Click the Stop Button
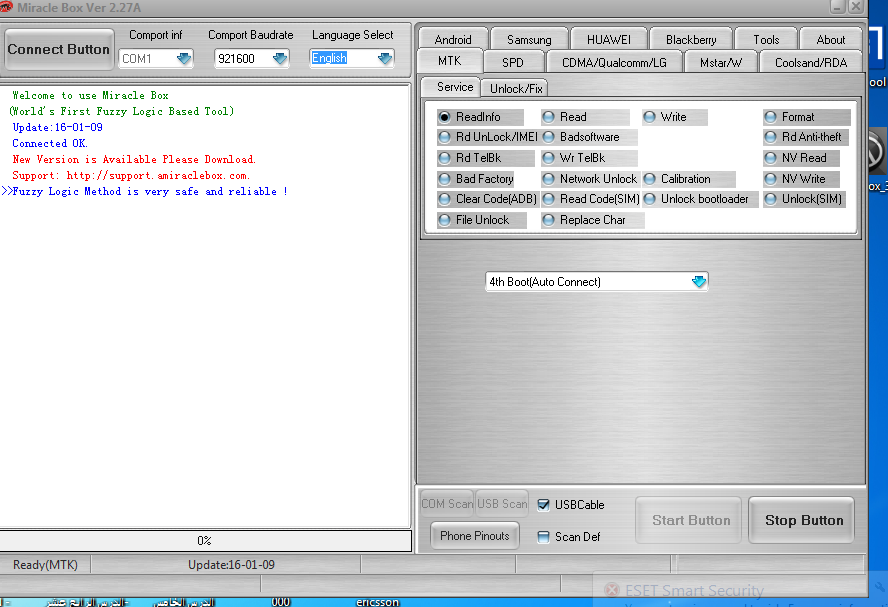This screenshot has height=607, width=888. (x=802, y=520)
